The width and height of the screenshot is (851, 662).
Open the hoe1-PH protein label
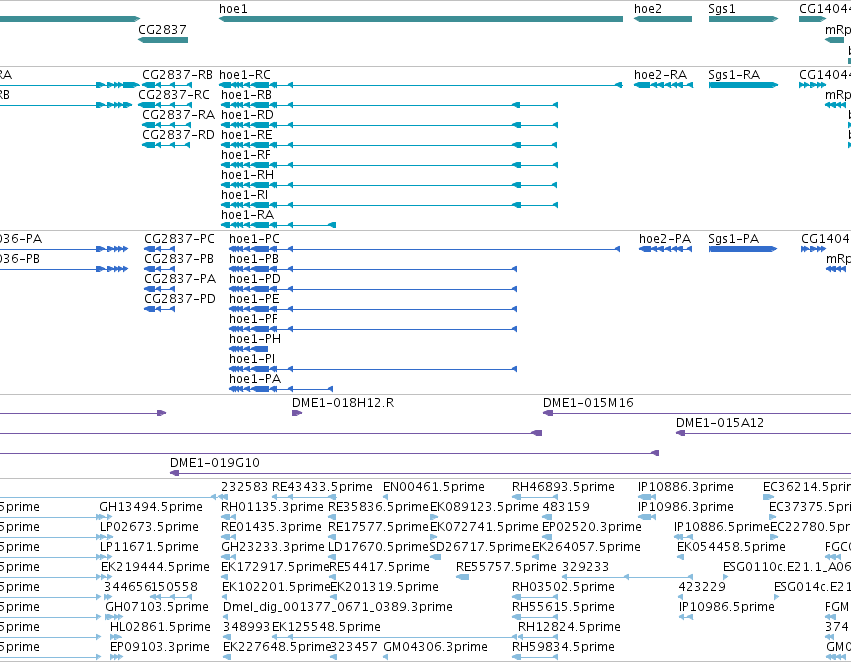pos(255,339)
